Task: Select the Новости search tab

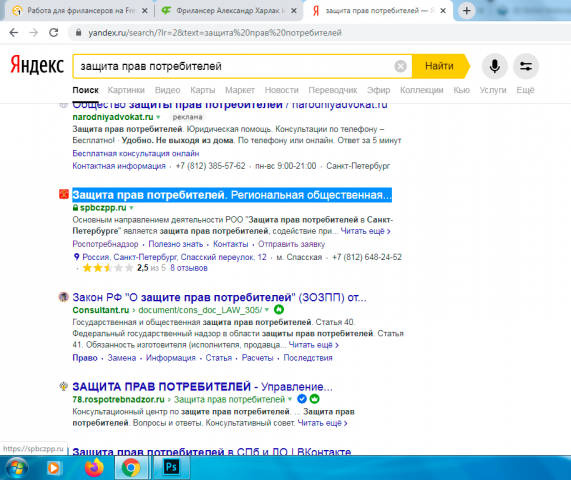Action: 281,90
